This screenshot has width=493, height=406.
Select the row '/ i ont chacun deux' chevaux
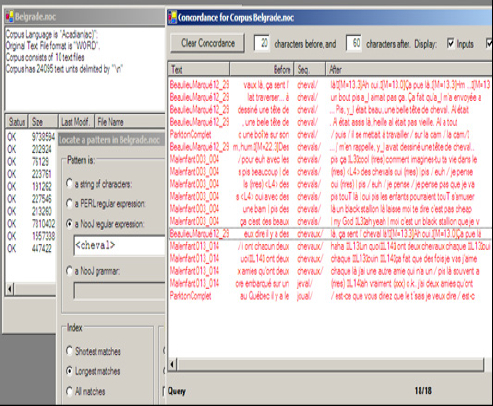point(330,246)
